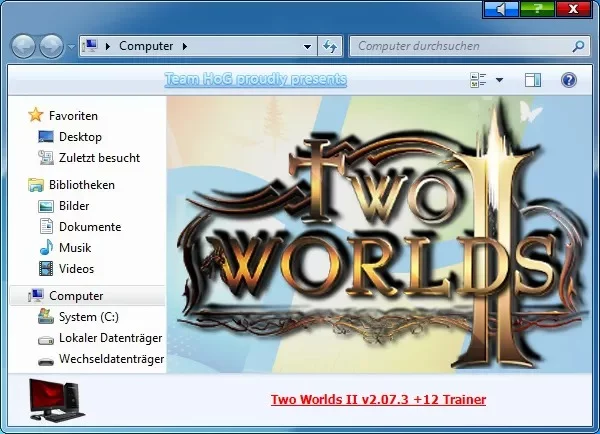
Task: Click the Computer breadcrumb in the address bar
Action: tap(146, 46)
